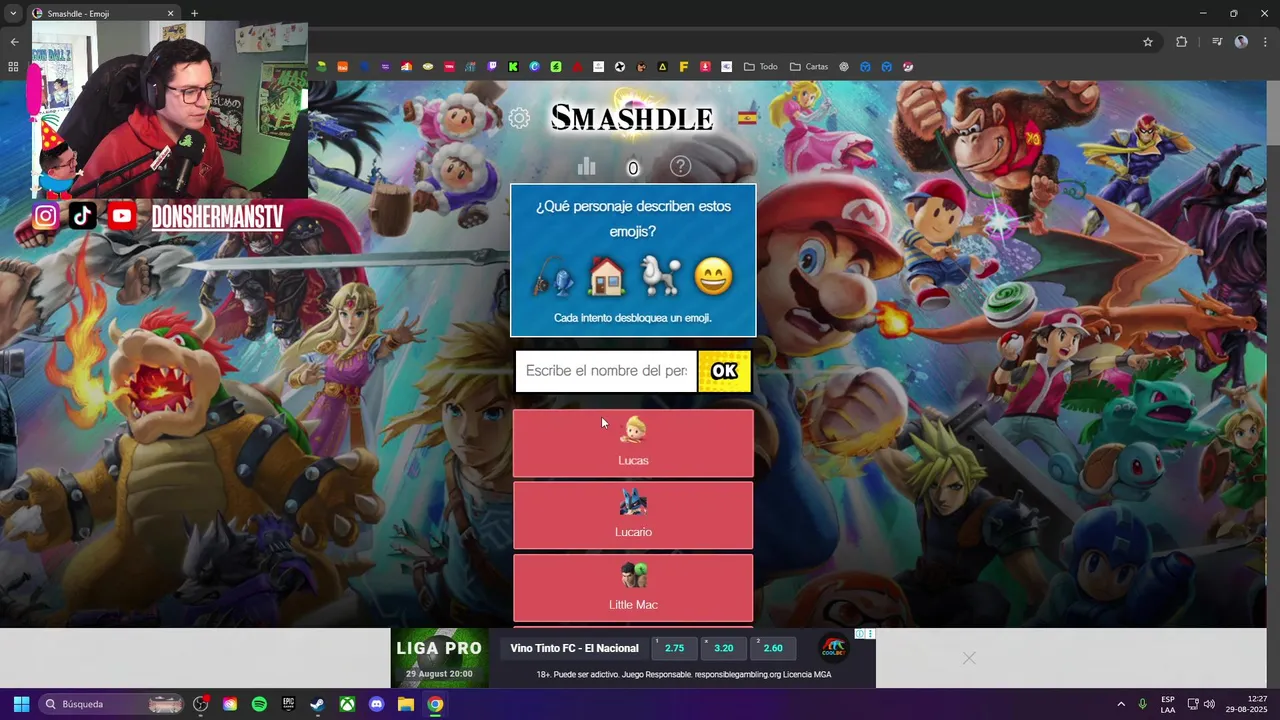Open Spotify from the taskbar

259,704
